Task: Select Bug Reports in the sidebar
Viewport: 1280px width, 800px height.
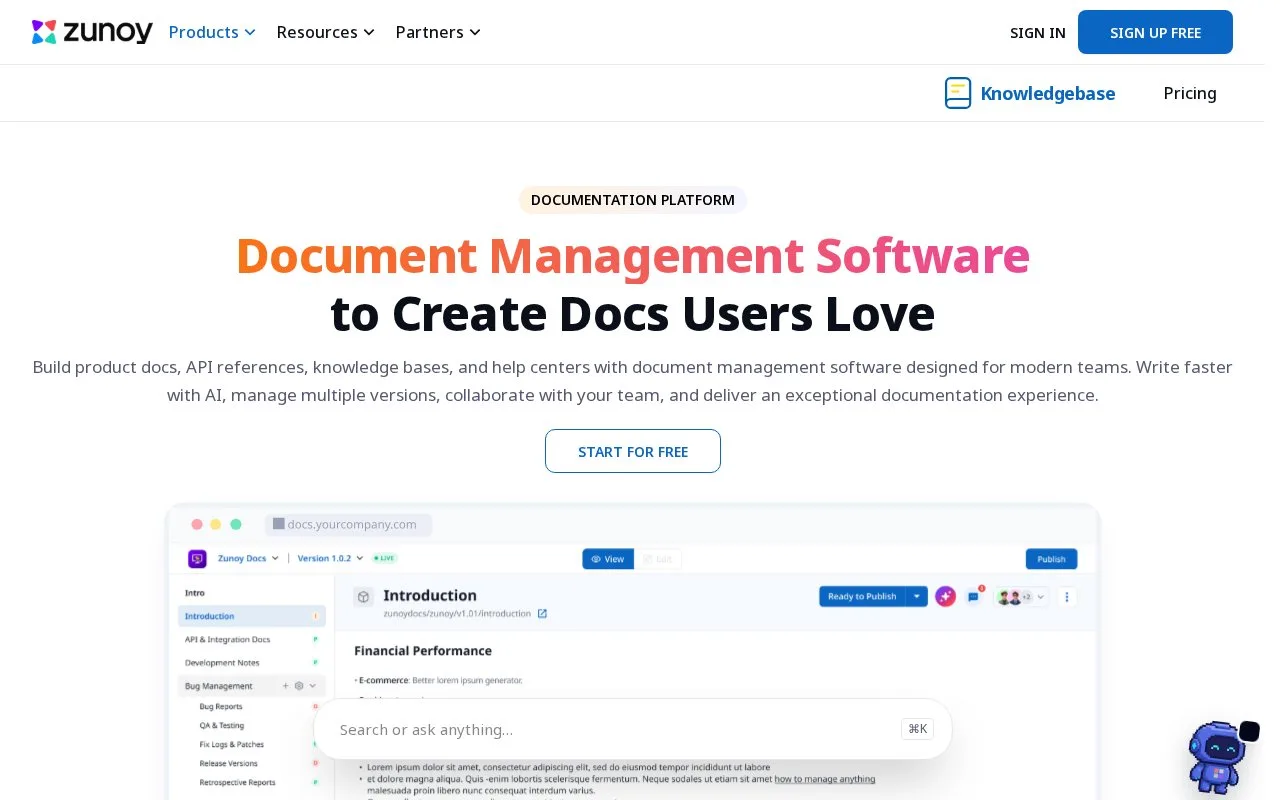Action: coord(221,707)
